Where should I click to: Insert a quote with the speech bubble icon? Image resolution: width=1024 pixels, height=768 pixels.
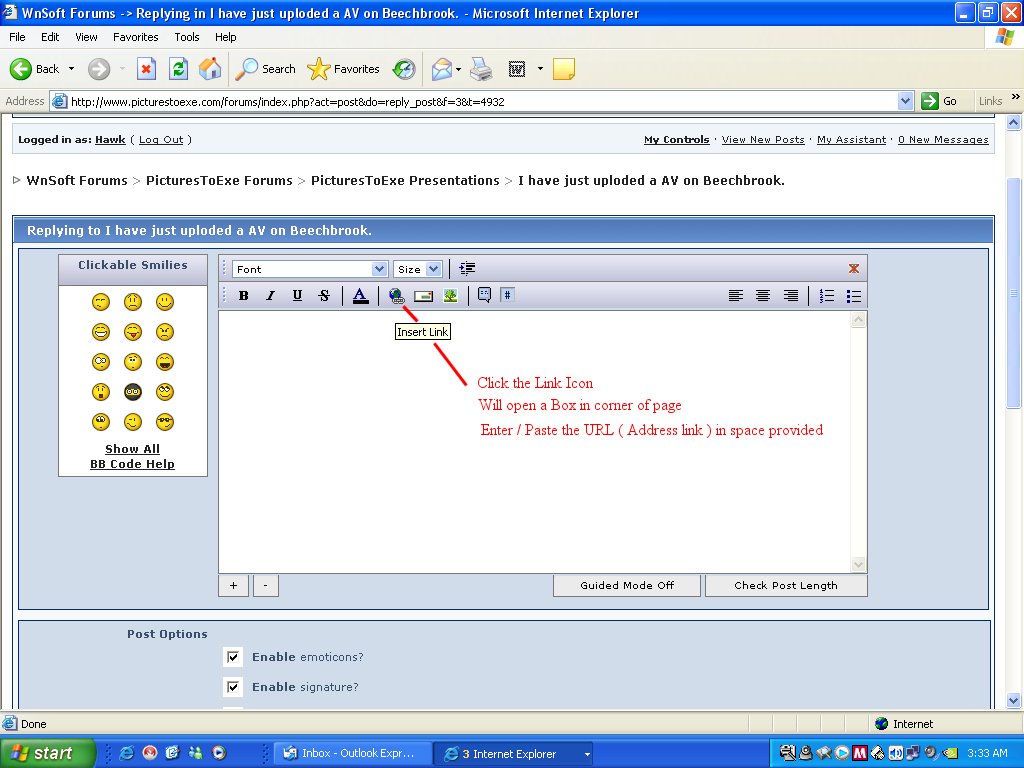click(484, 295)
